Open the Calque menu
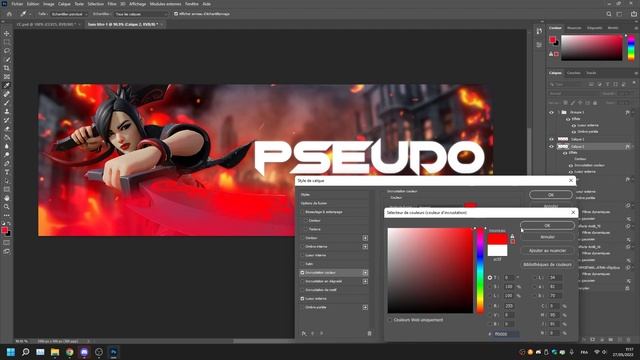This screenshot has height=360, width=640. (x=64, y=4)
